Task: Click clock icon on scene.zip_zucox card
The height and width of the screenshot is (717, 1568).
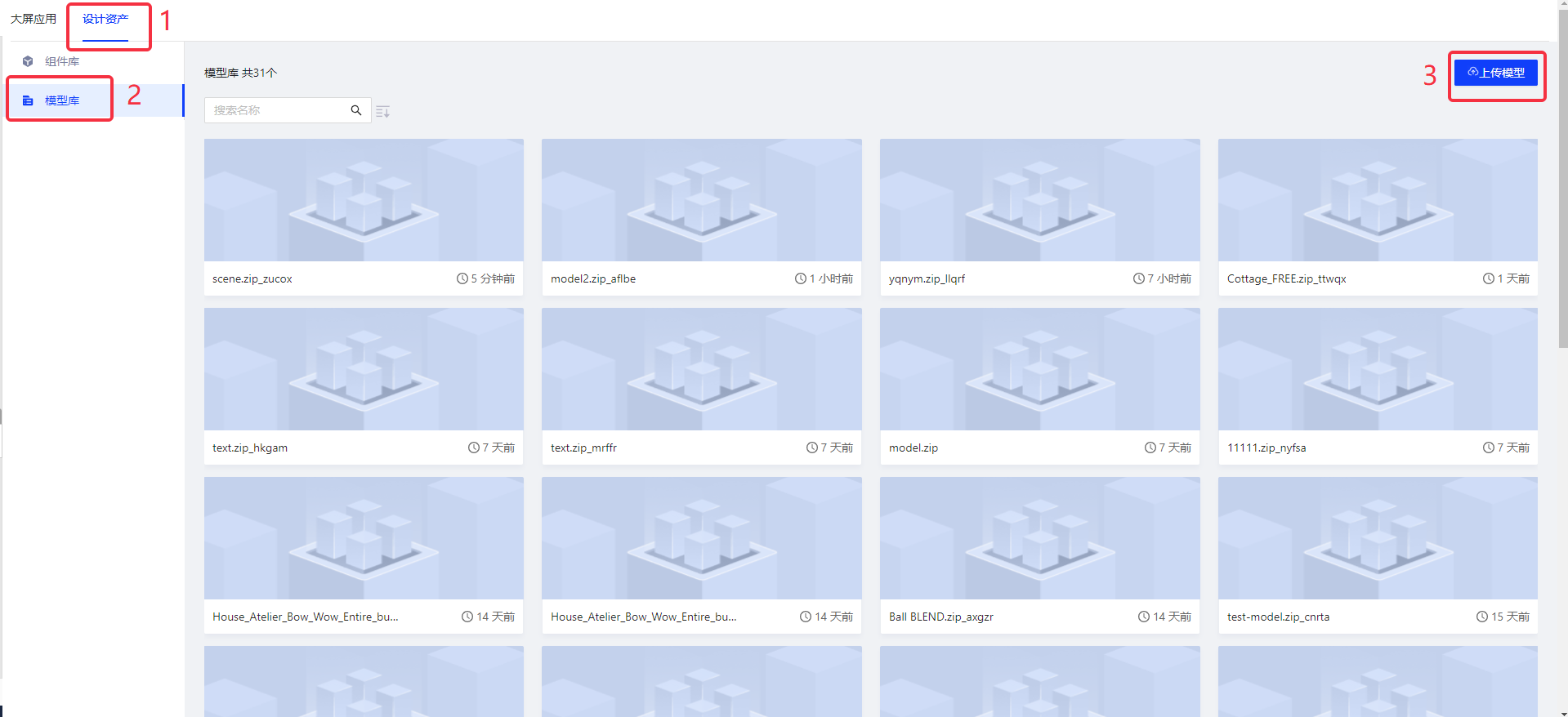Action: coord(462,278)
